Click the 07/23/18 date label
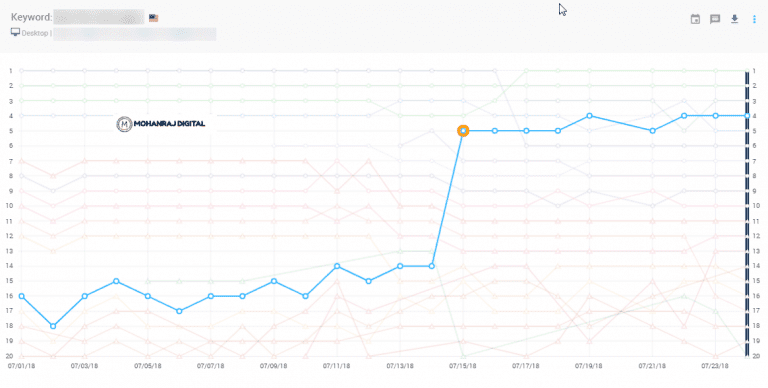The height and width of the screenshot is (388, 768). (x=715, y=366)
